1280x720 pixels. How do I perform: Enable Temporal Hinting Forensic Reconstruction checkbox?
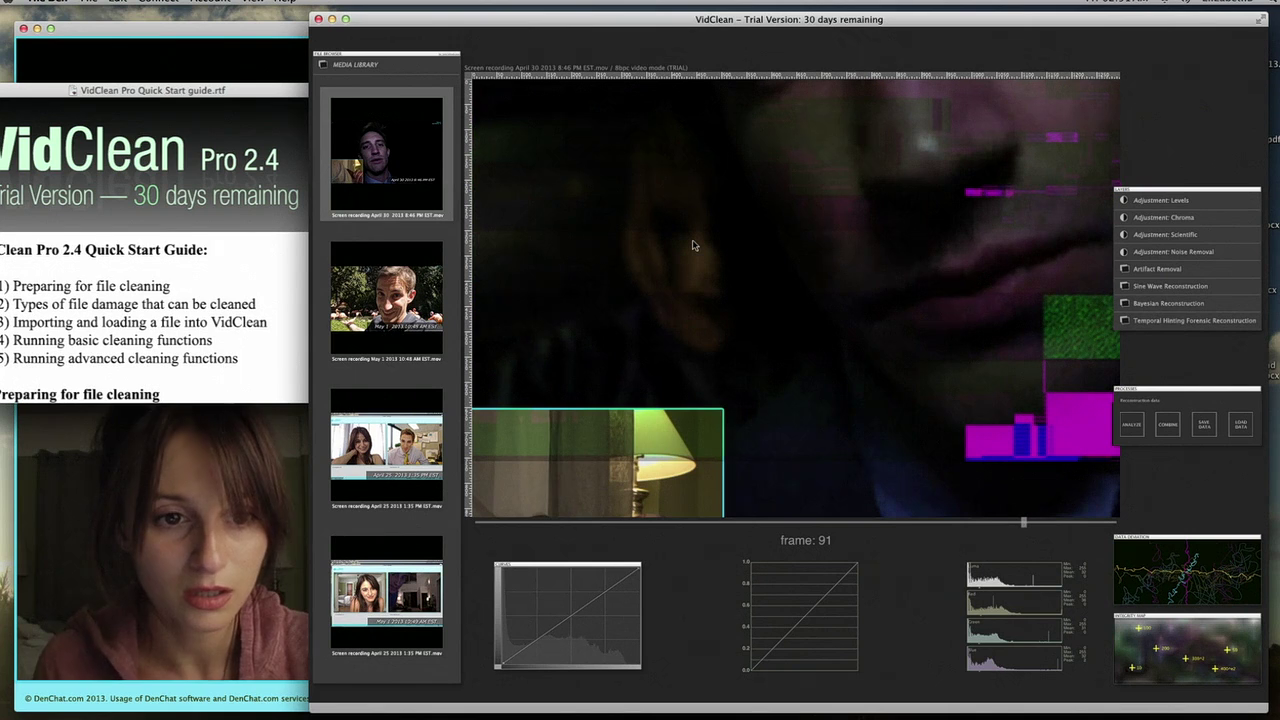[x=1125, y=320]
